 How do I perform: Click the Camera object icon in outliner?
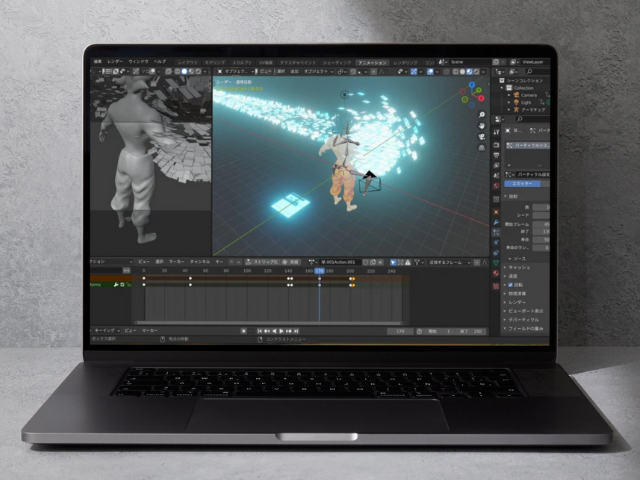(516, 95)
